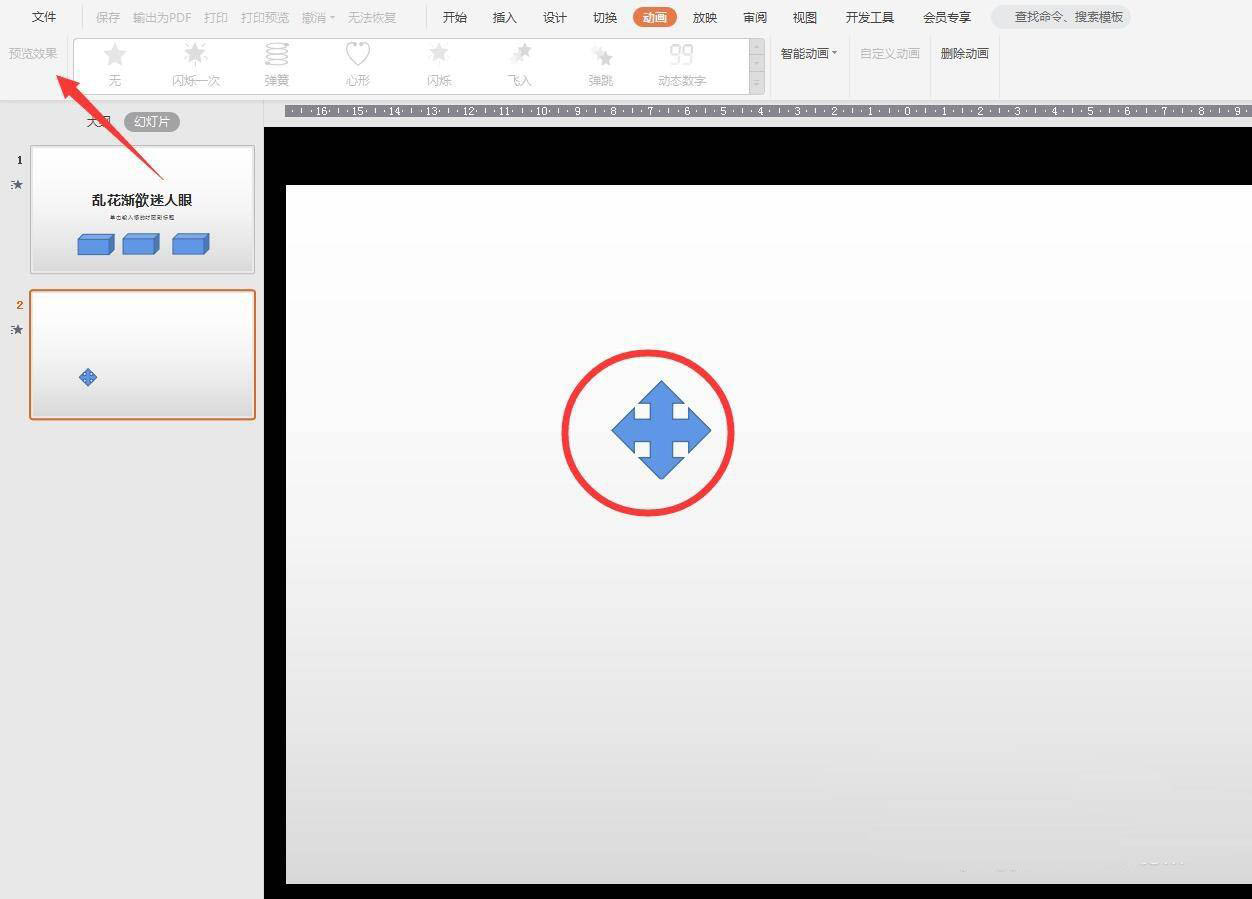
Task: Click the search commands and templates field
Action: (x=1068, y=17)
